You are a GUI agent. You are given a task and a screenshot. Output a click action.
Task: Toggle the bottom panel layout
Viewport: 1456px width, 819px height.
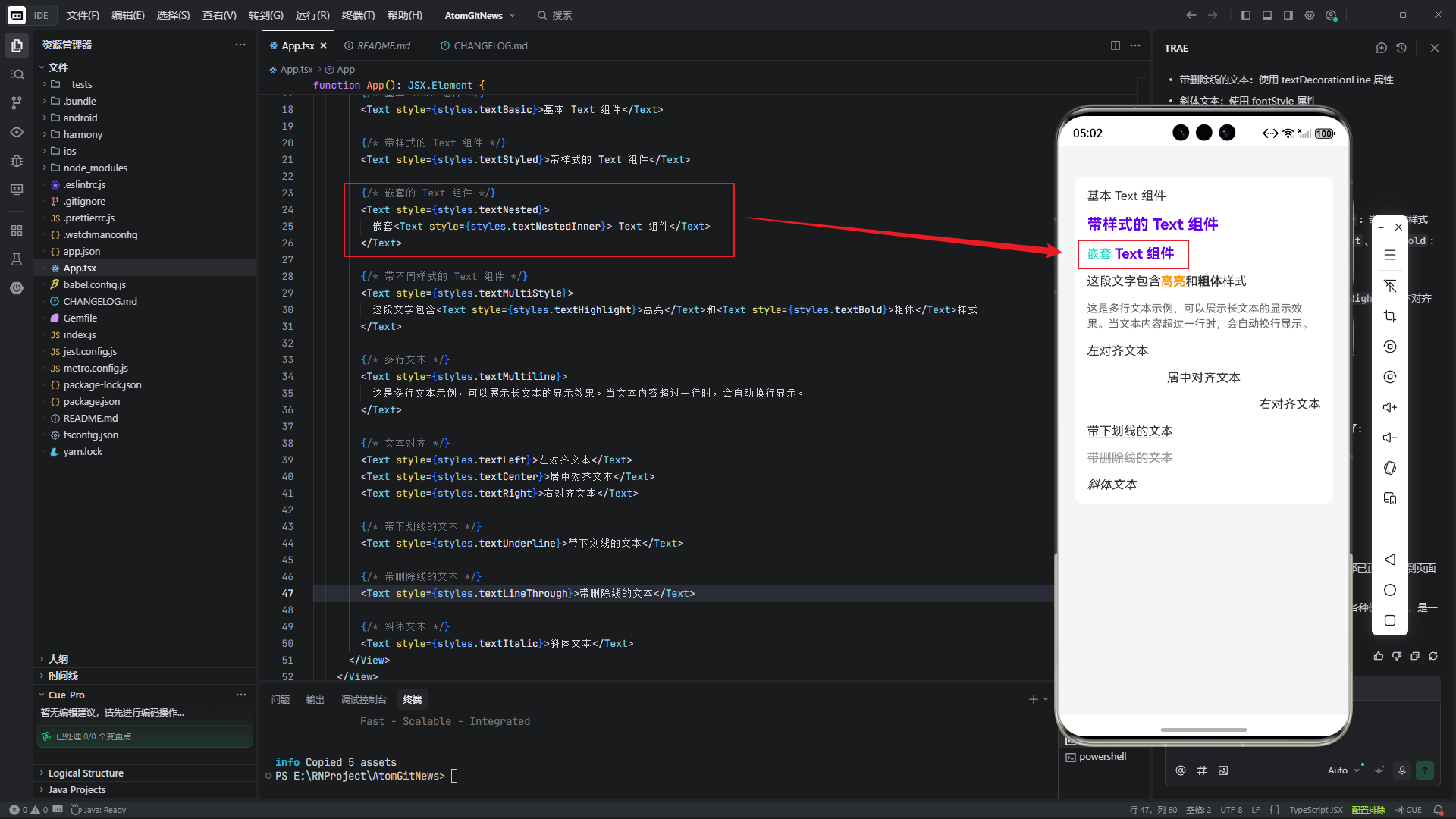click(x=1267, y=15)
